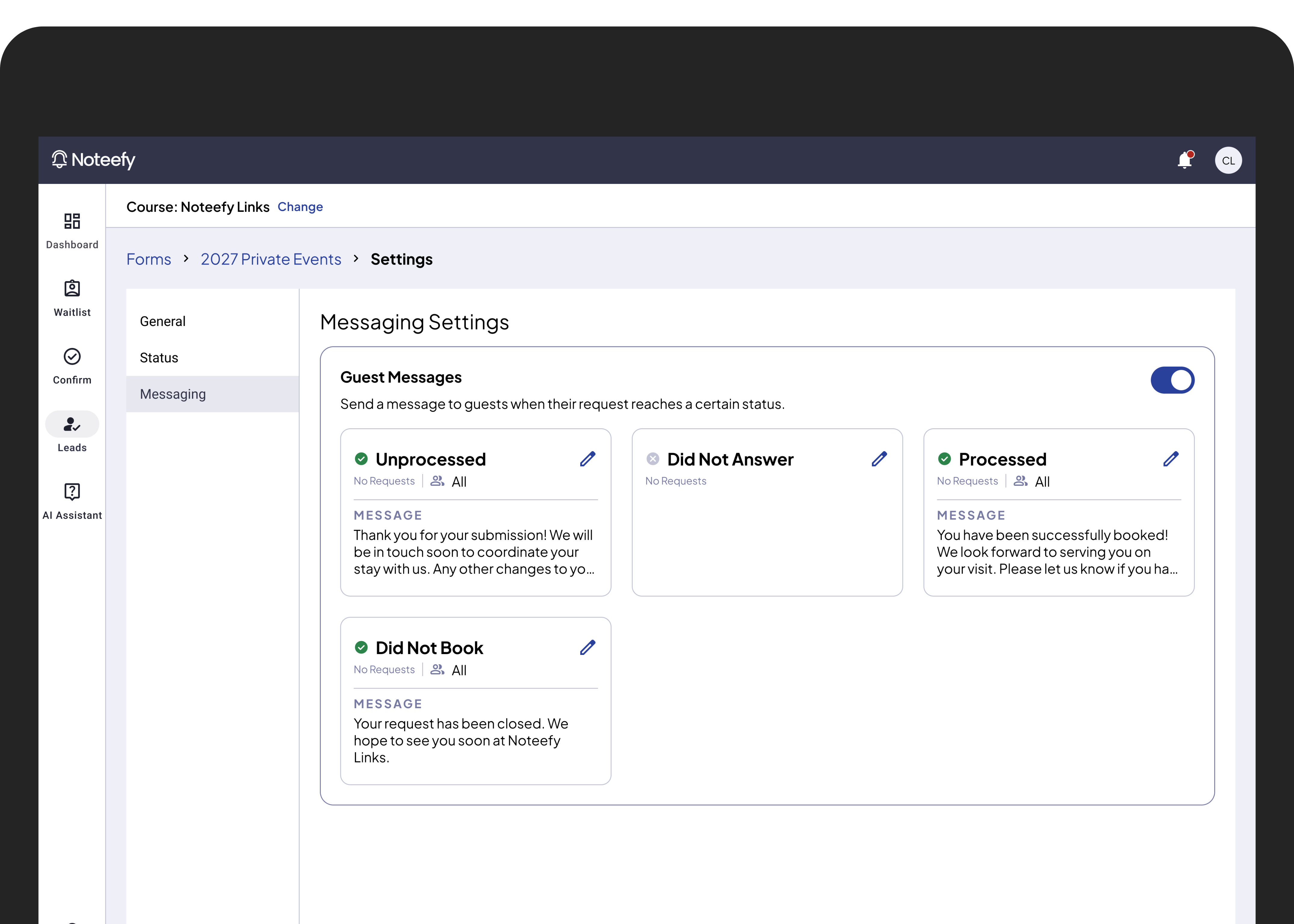Screen dimensions: 1294x924
Task: Edit the Unprocessed message with pencil
Action: point(587,459)
